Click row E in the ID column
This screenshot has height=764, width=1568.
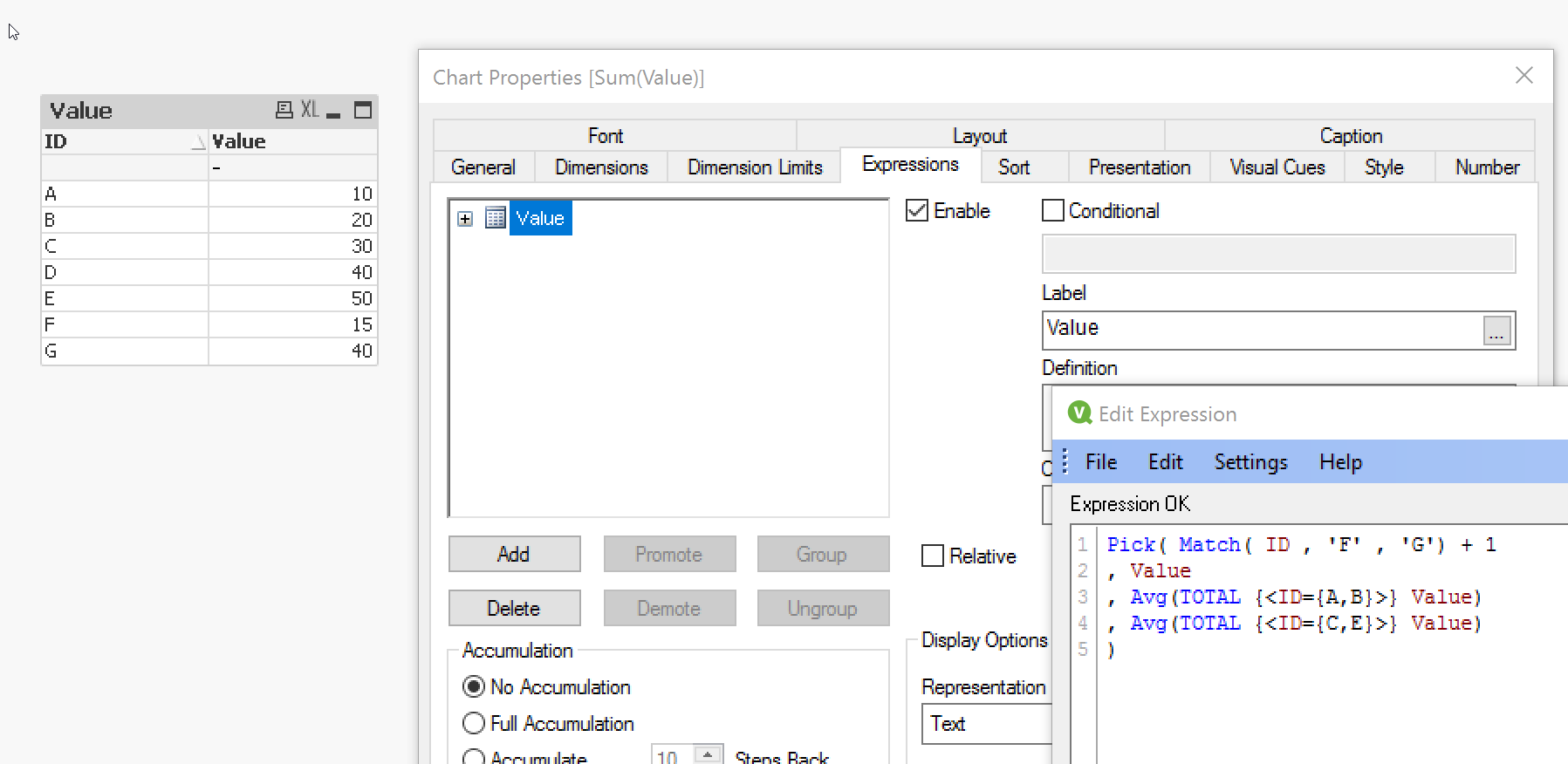[x=125, y=298]
